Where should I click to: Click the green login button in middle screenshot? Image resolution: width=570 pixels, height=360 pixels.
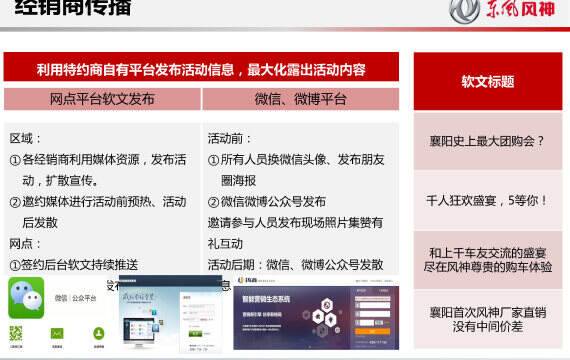coord(195,333)
